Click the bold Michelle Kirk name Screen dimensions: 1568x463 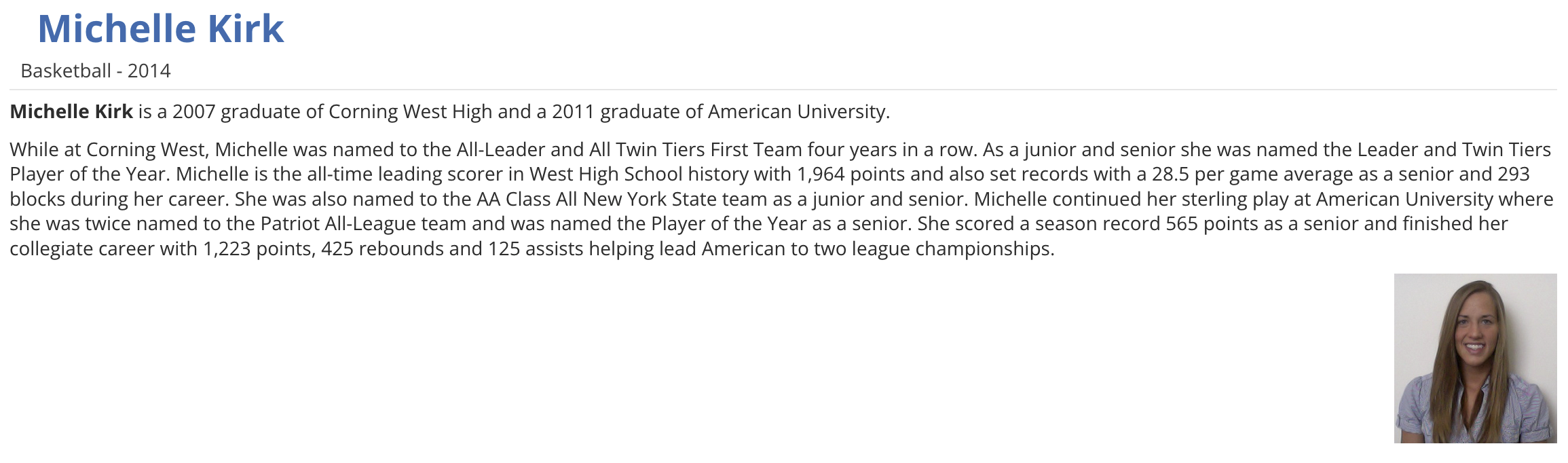pos(71,111)
